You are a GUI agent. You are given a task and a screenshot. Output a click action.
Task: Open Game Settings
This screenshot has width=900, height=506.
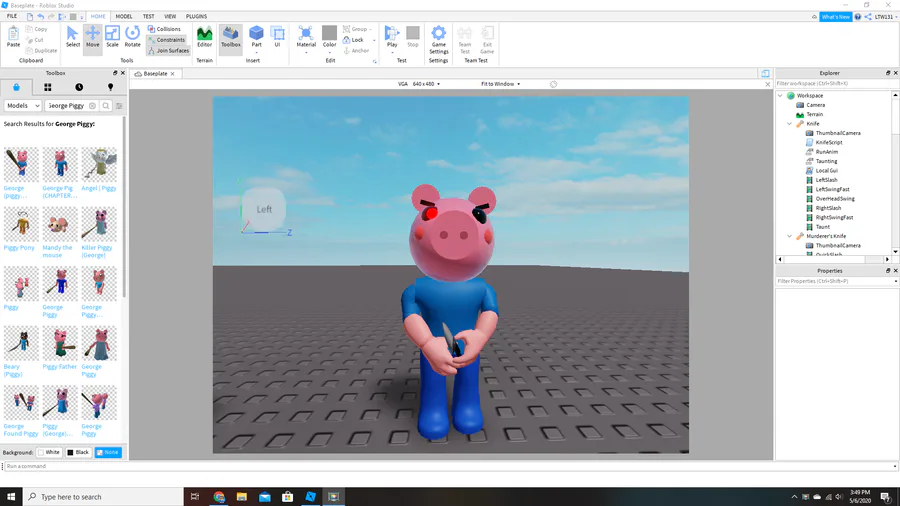pos(439,40)
